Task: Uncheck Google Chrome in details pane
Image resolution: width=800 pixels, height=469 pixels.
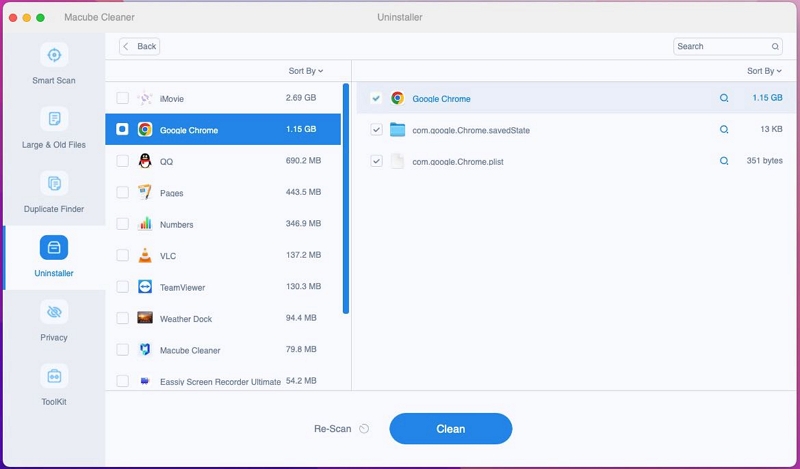Action: [x=376, y=98]
